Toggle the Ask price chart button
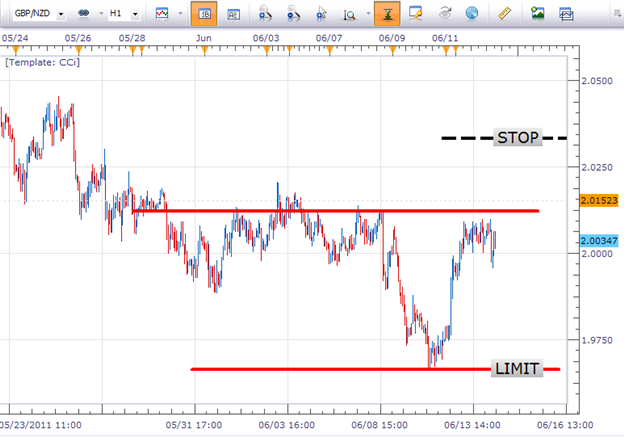The image size is (624, 437). click(233, 14)
